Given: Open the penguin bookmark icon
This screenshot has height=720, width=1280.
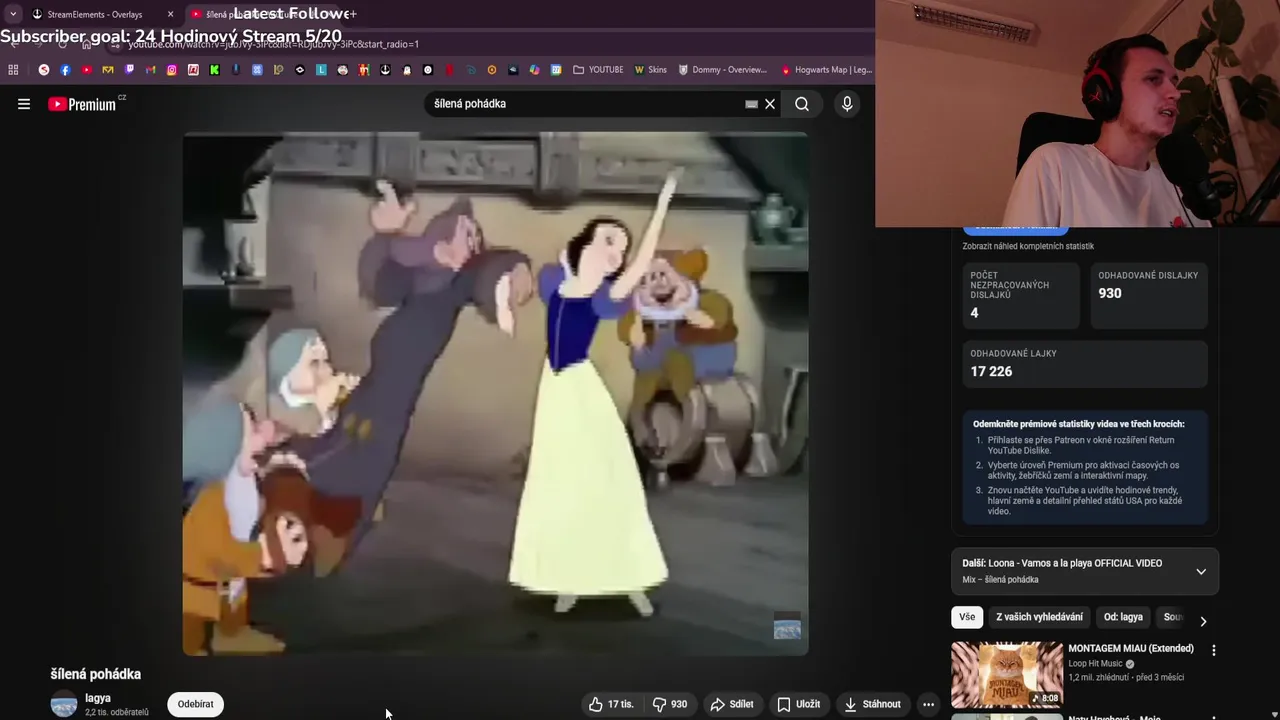Looking at the screenshot, I should point(407,70).
